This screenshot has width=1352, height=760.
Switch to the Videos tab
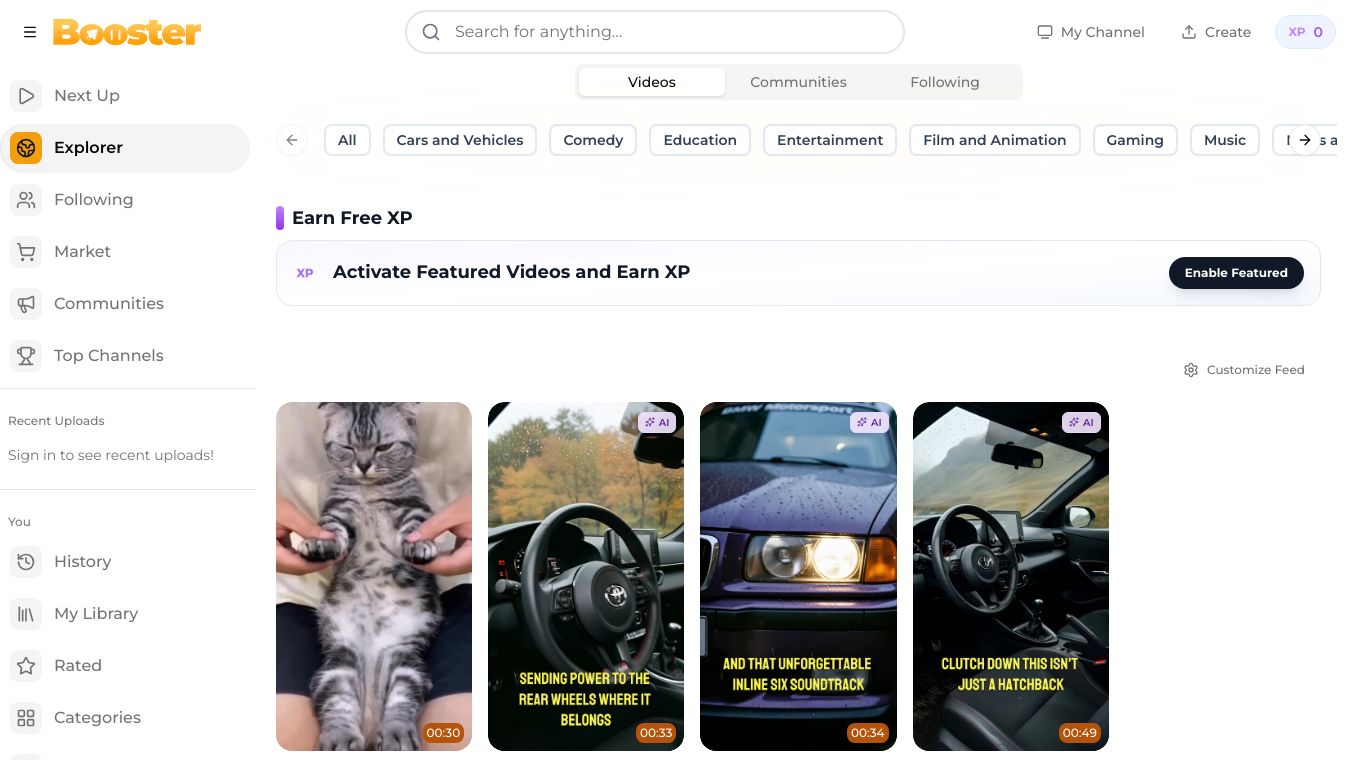(652, 82)
